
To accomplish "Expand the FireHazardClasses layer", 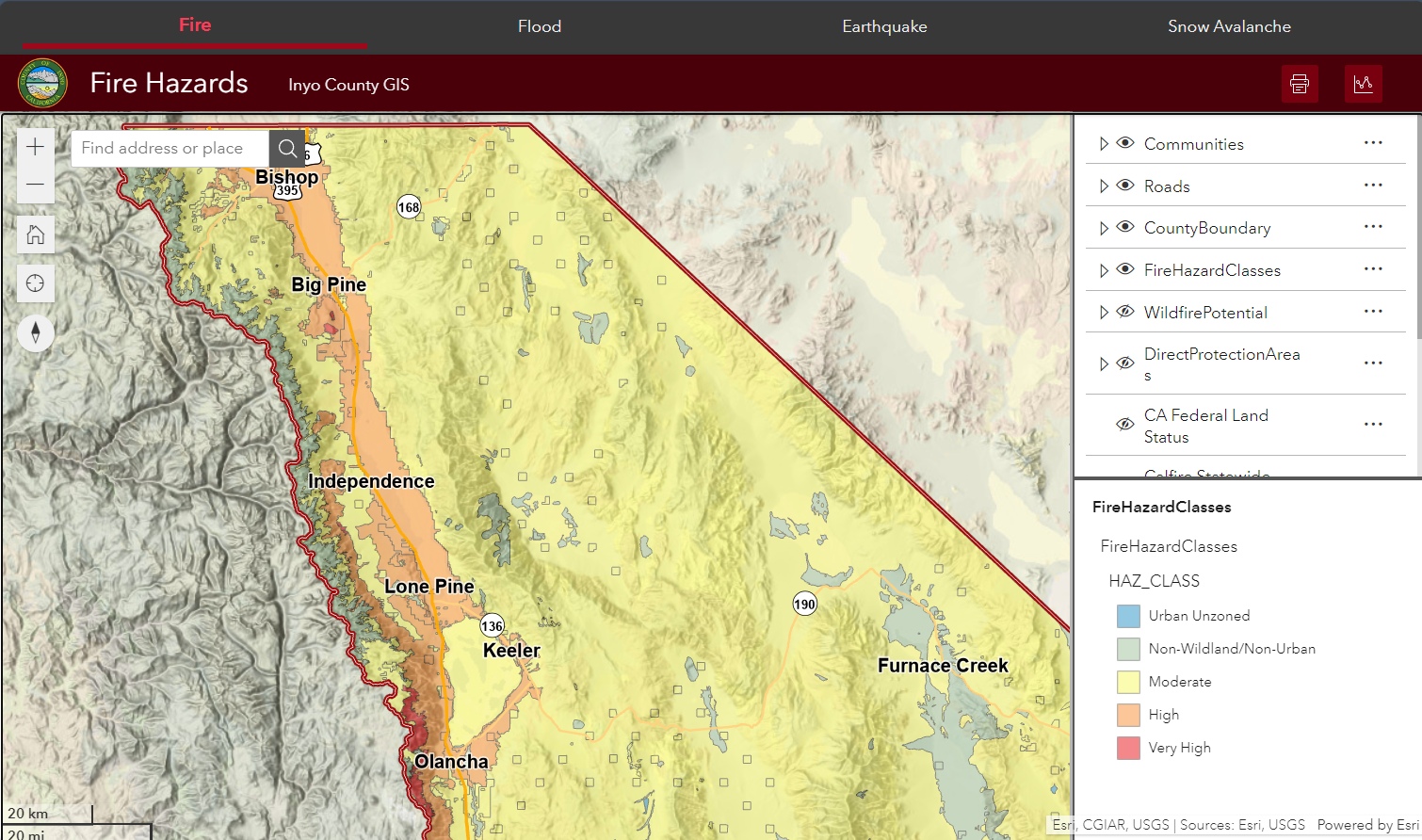I will (x=1104, y=270).
